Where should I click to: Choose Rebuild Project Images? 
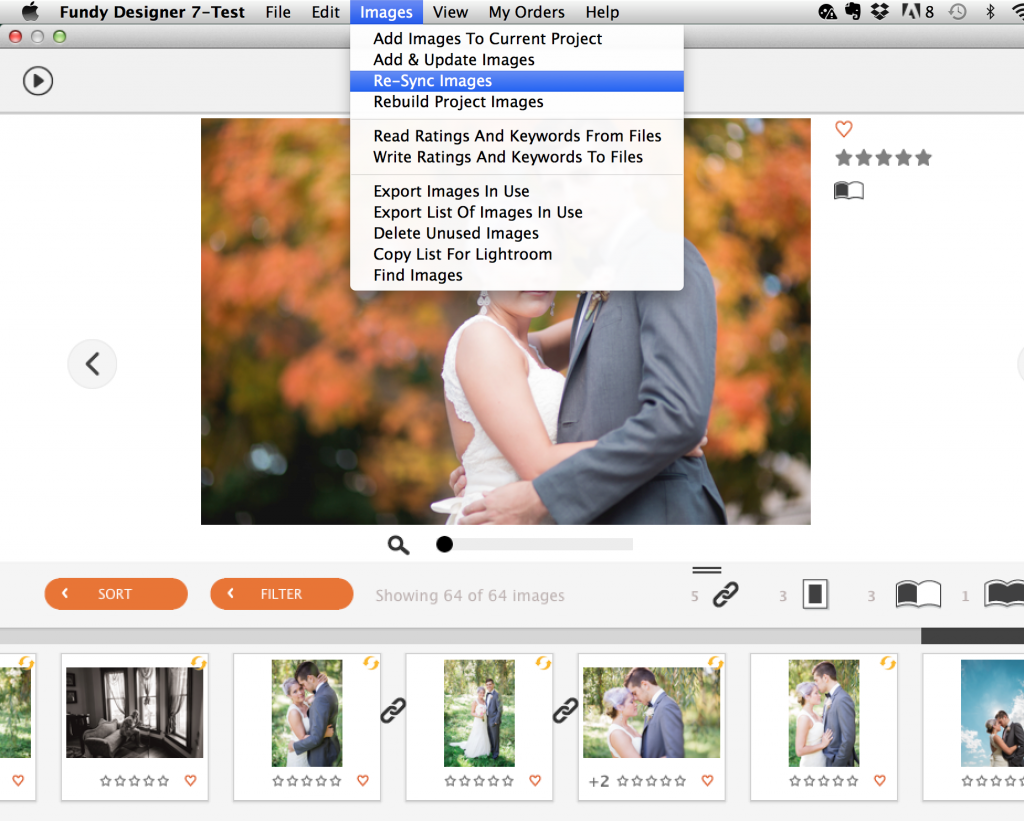(x=517, y=102)
